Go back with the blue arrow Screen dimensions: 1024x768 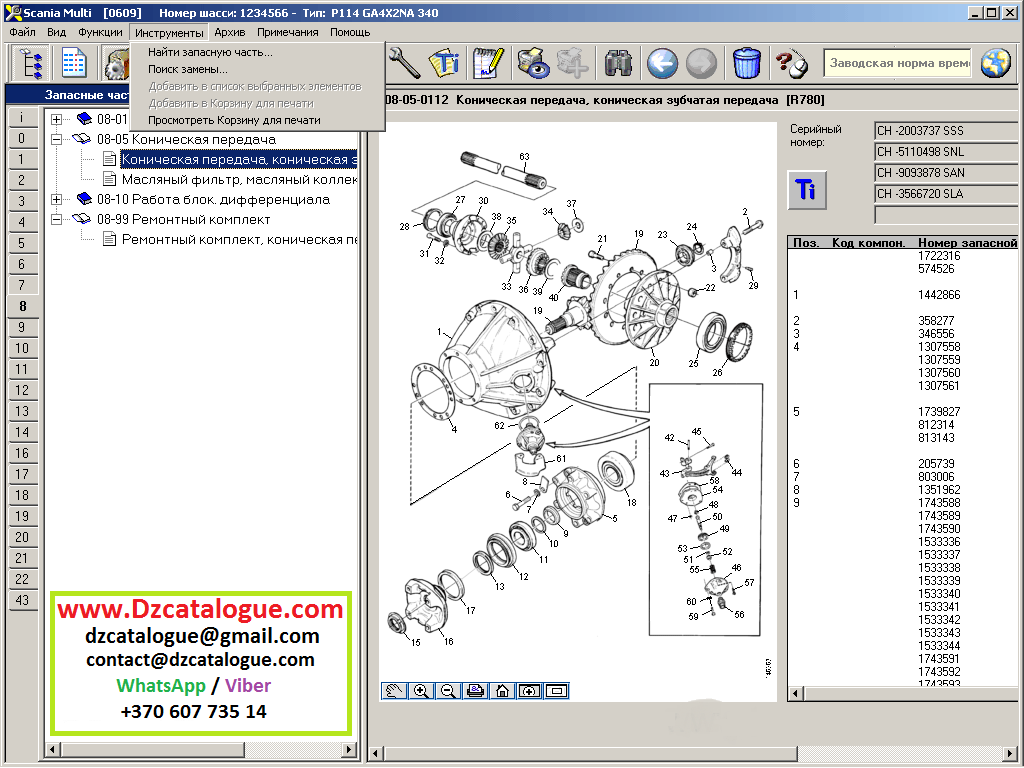(662, 63)
